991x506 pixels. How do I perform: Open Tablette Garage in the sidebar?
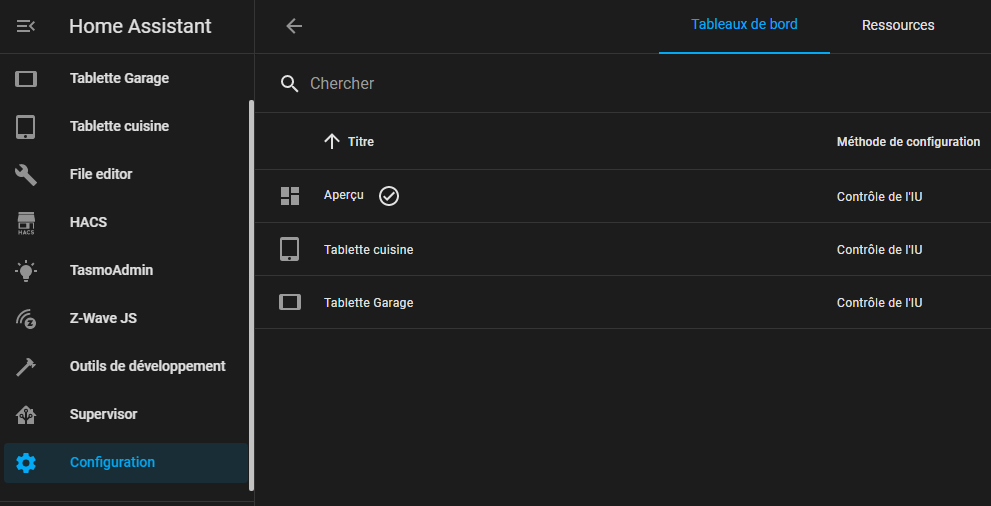(119, 78)
